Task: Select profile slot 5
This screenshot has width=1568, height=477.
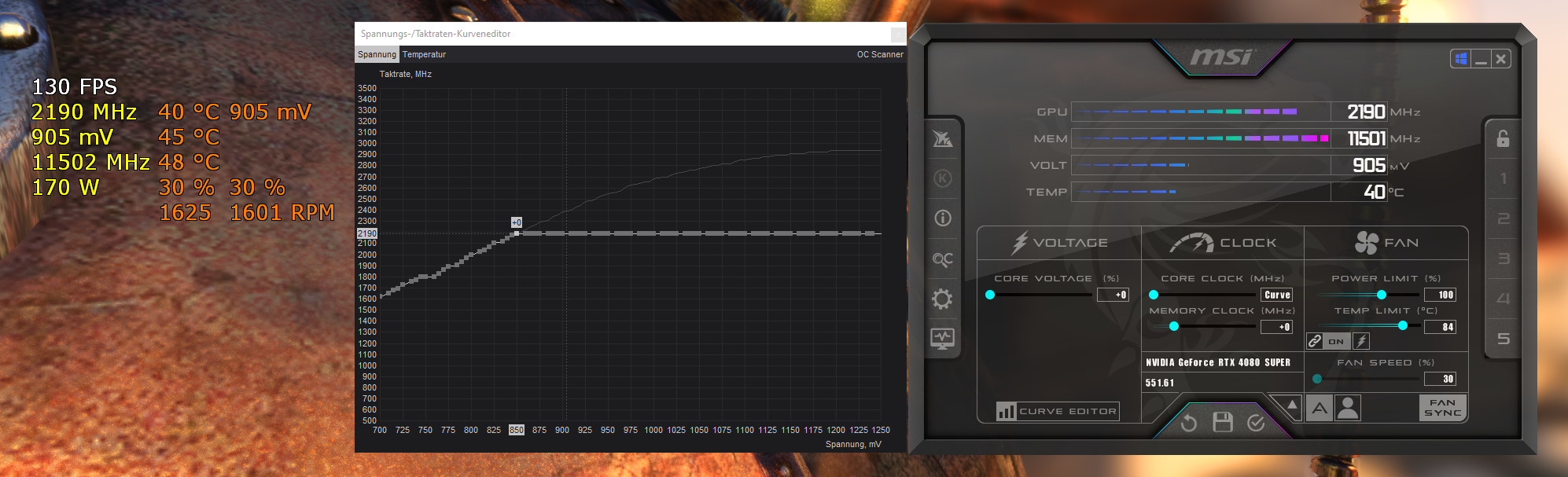Action: click(1503, 339)
